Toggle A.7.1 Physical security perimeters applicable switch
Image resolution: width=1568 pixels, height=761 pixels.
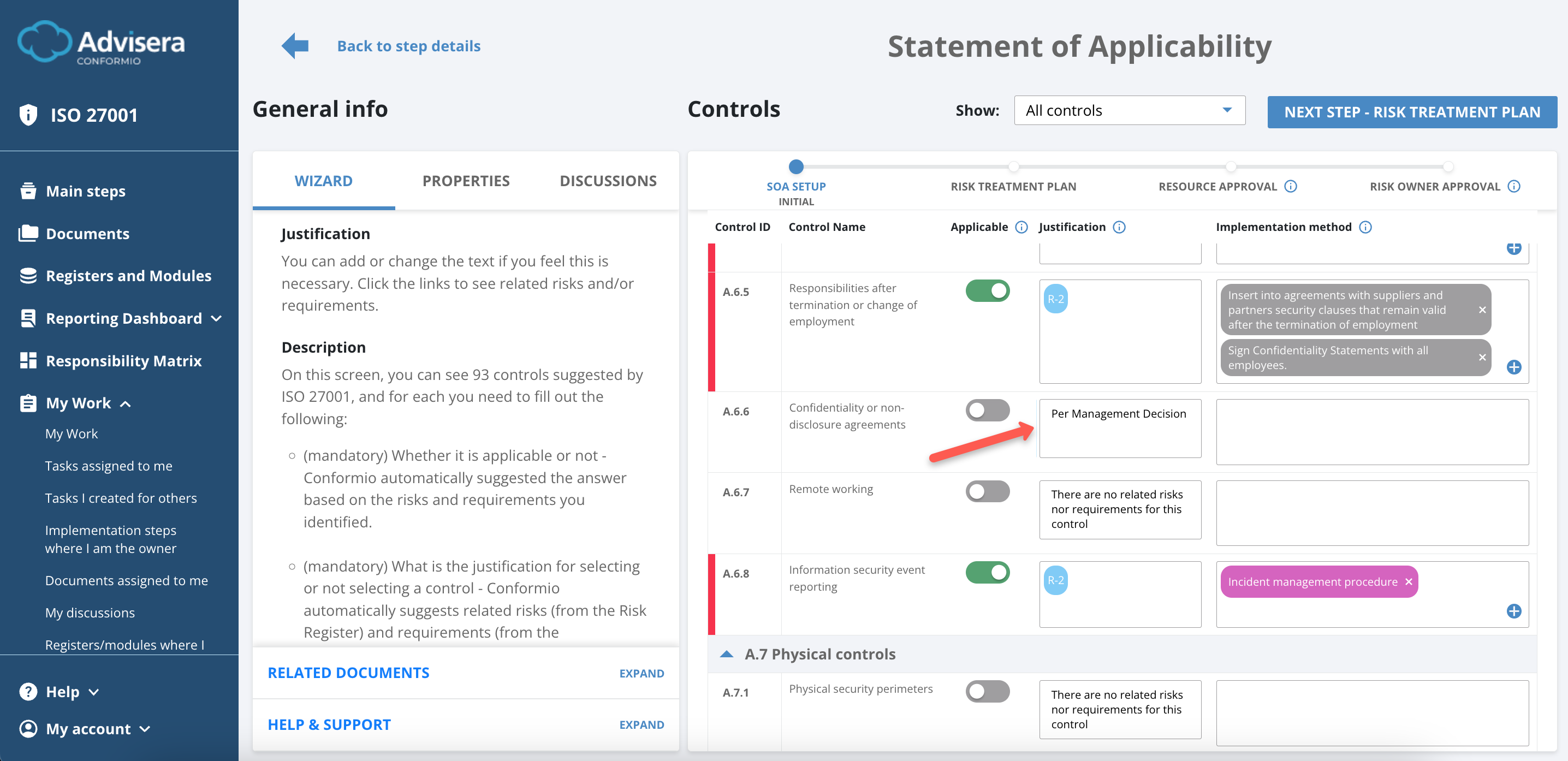(x=987, y=691)
